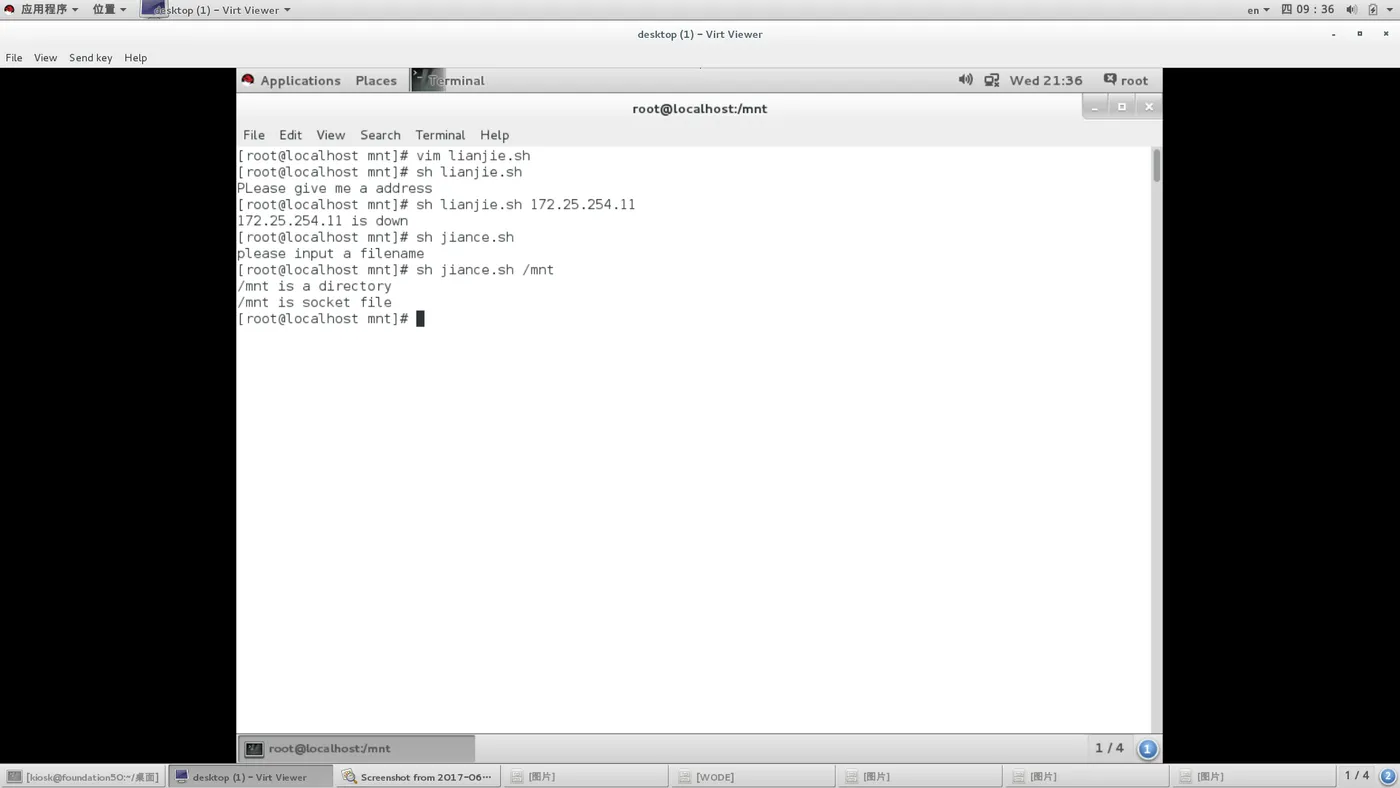The height and width of the screenshot is (788, 1400).
Task: Open the terminal's View menu
Action: (x=331, y=135)
